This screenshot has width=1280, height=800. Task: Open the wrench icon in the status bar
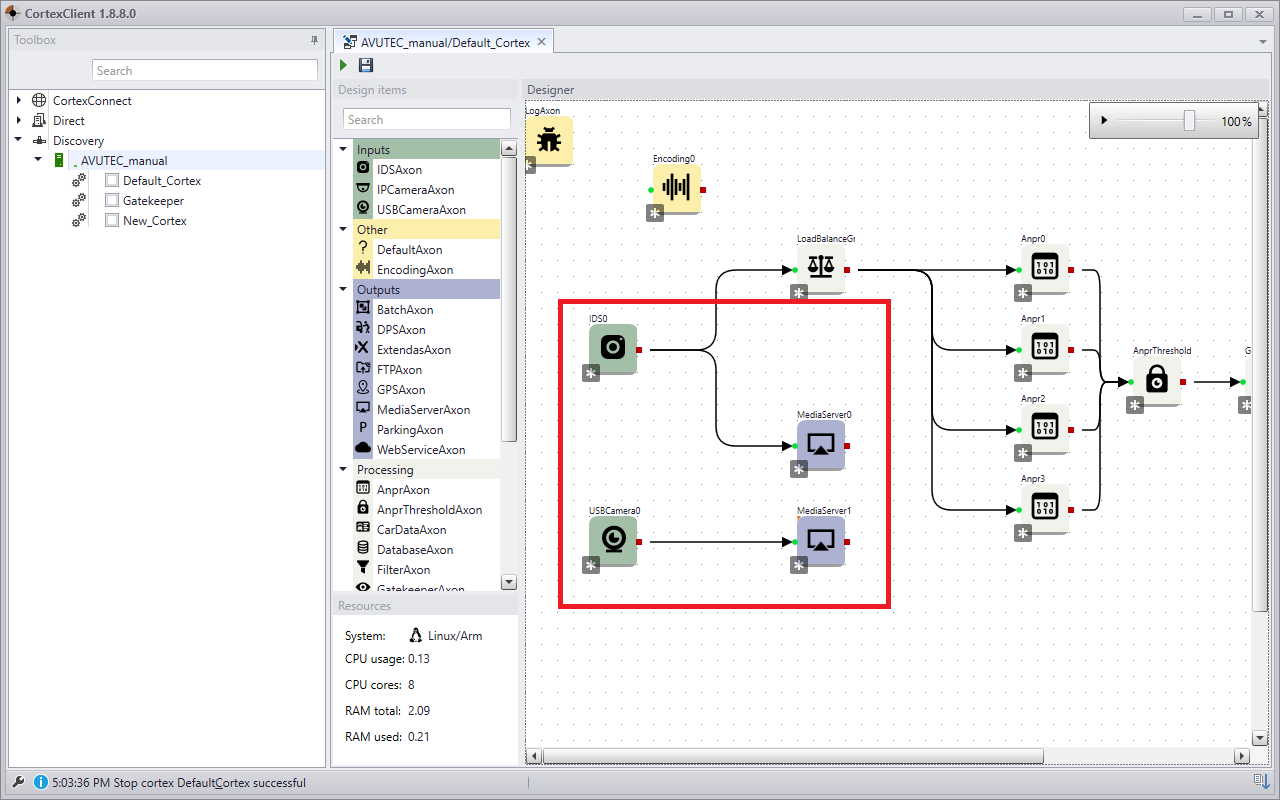click(18, 782)
